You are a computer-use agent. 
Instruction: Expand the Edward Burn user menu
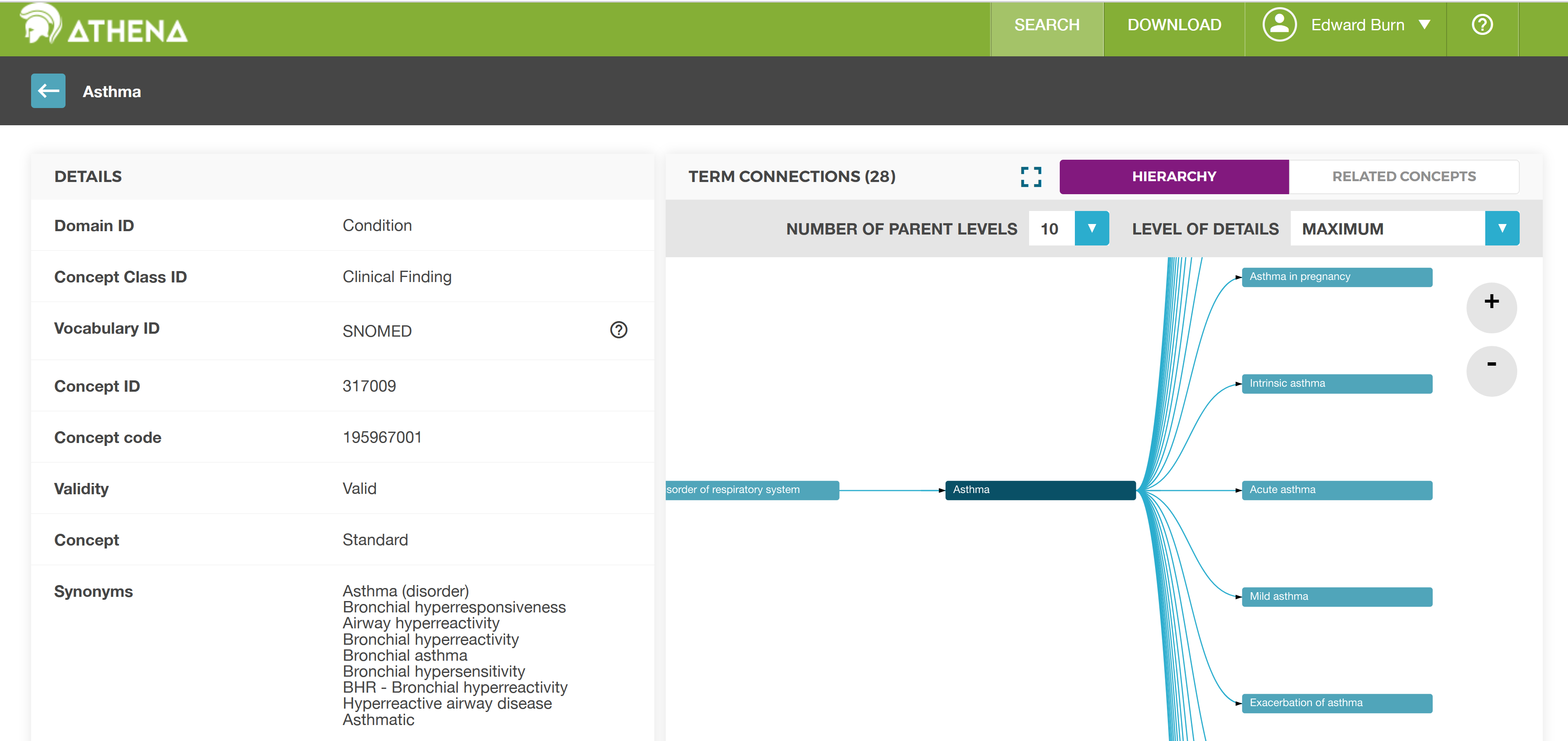(x=1424, y=25)
